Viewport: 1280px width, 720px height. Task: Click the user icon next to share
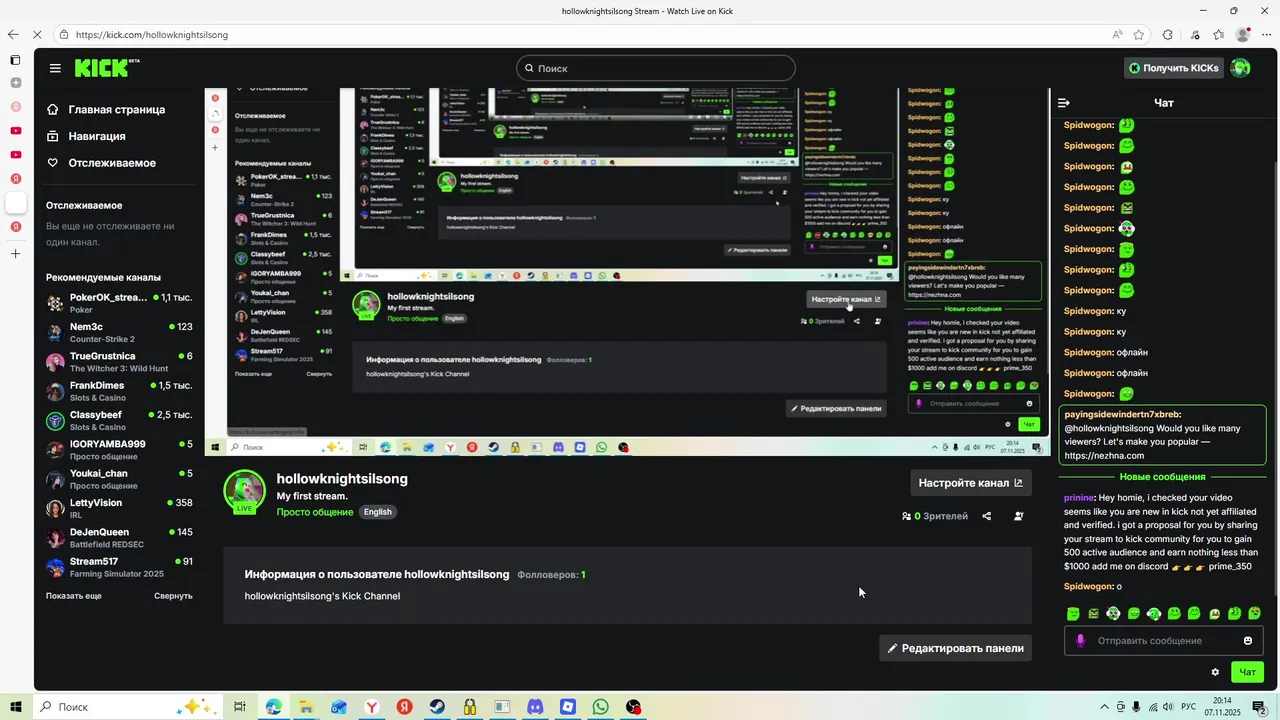pyautogui.click(x=1018, y=516)
